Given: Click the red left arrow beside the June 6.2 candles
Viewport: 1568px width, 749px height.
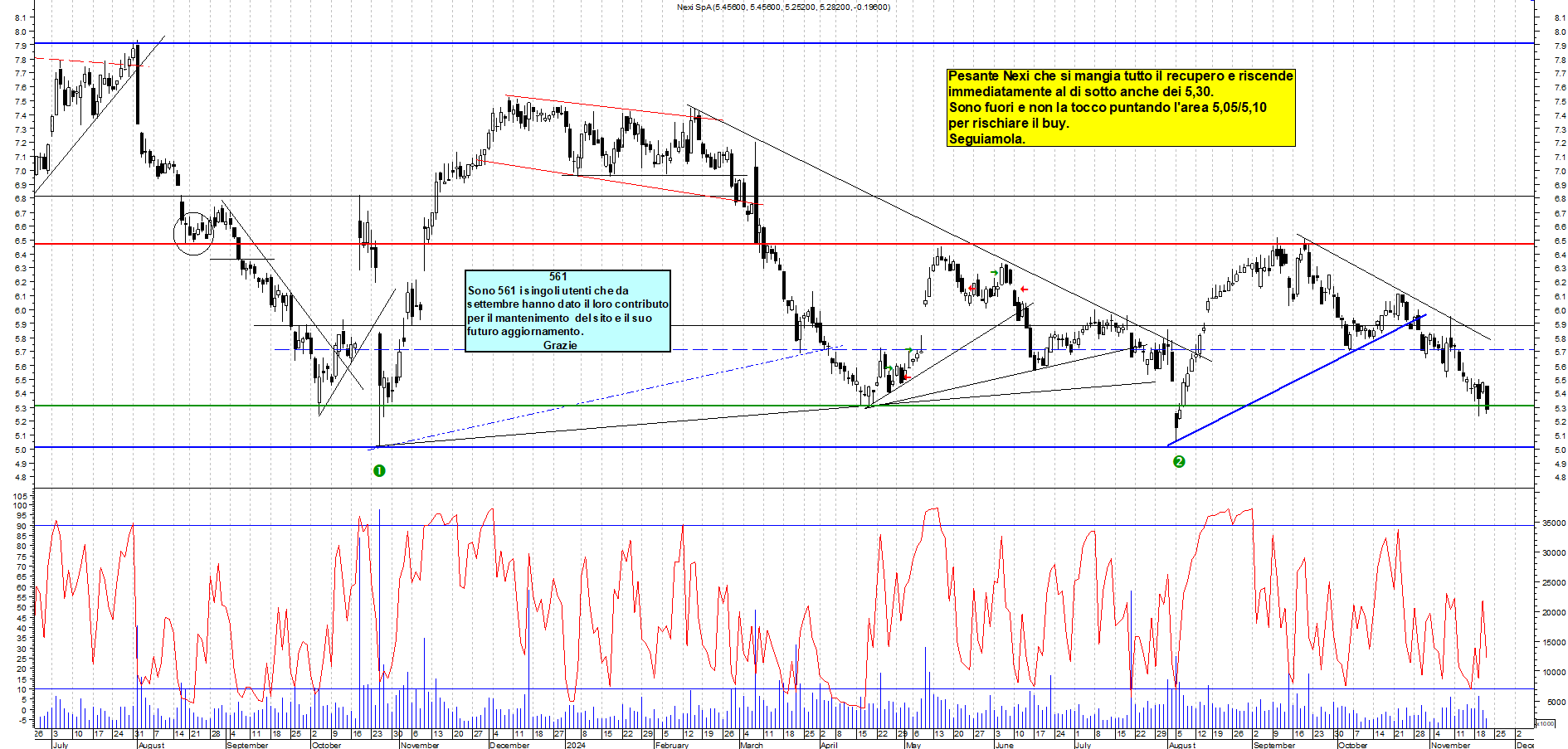Looking at the screenshot, I should (x=1024, y=289).
